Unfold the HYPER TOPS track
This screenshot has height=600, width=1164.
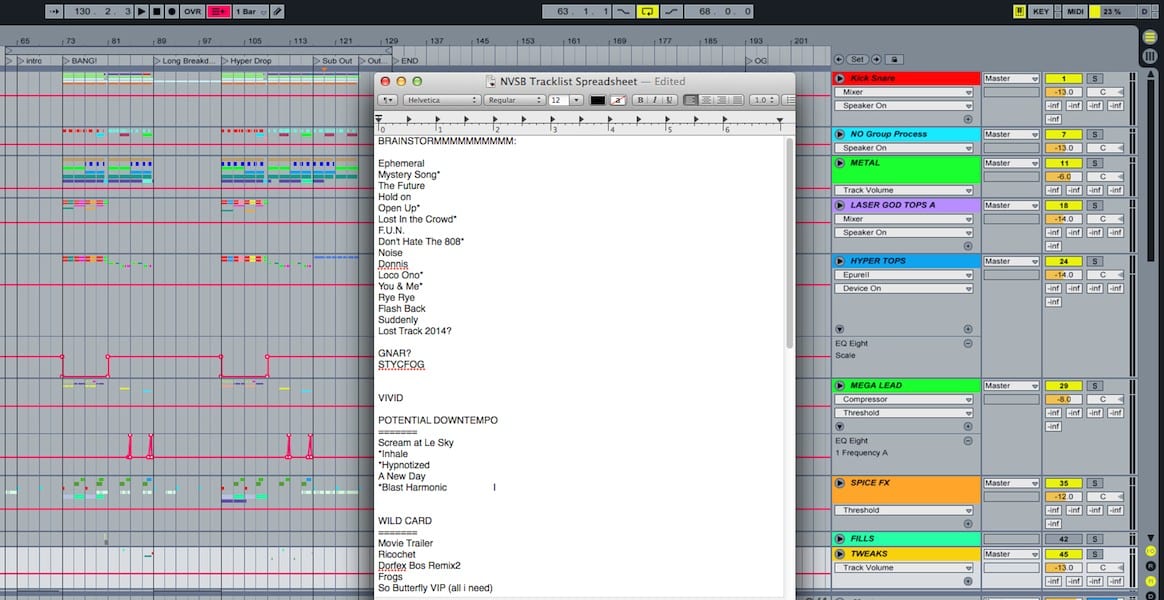click(840, 261)
